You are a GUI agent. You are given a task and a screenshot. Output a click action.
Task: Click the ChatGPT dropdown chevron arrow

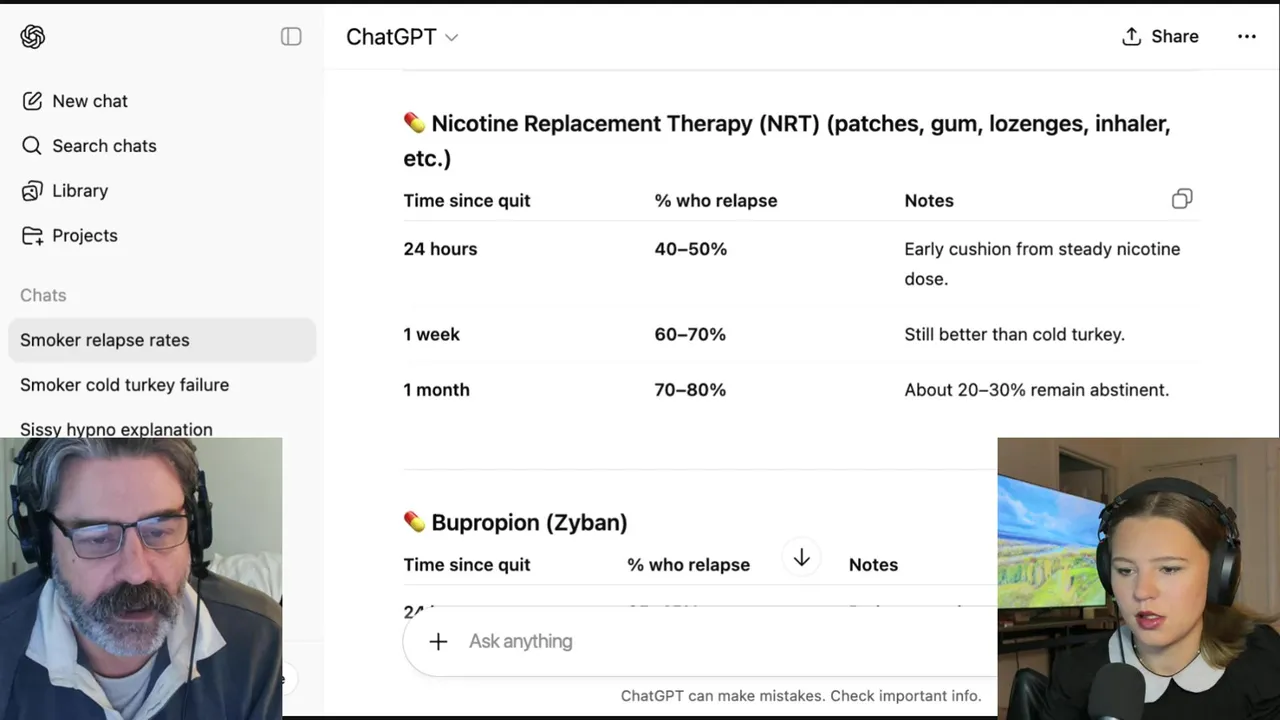[x=452, y=38]
